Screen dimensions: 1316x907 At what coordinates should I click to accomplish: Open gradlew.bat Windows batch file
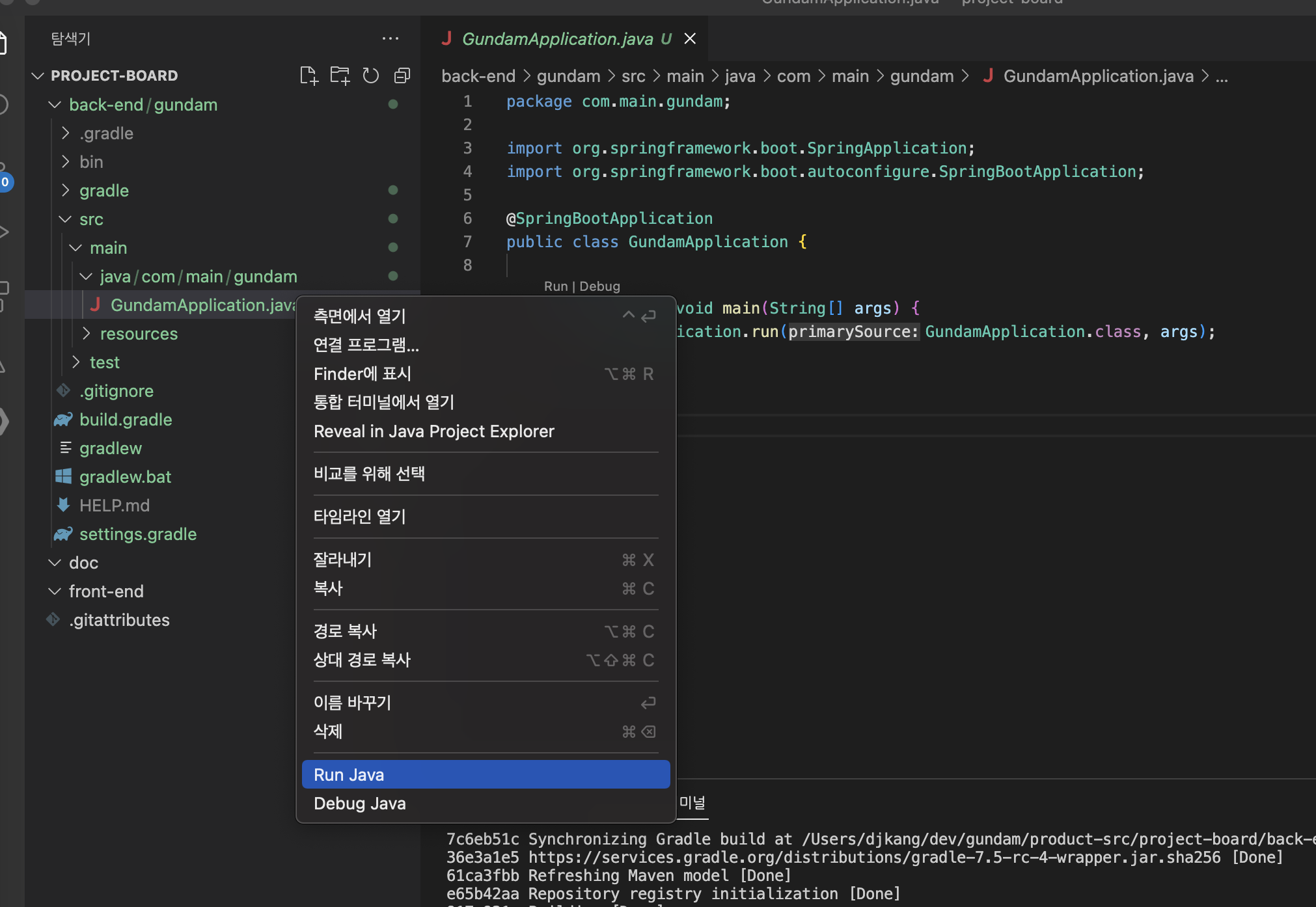click(x=125, y=477)
